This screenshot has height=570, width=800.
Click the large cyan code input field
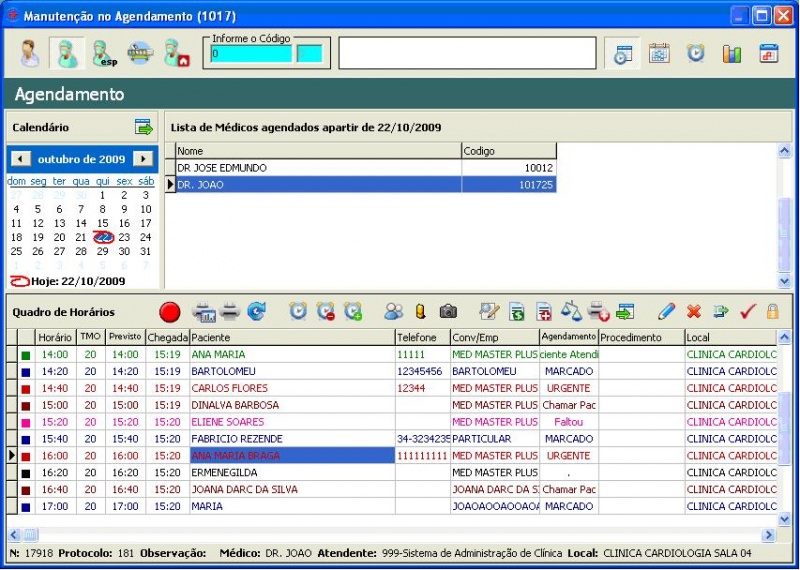click(251, 54)
